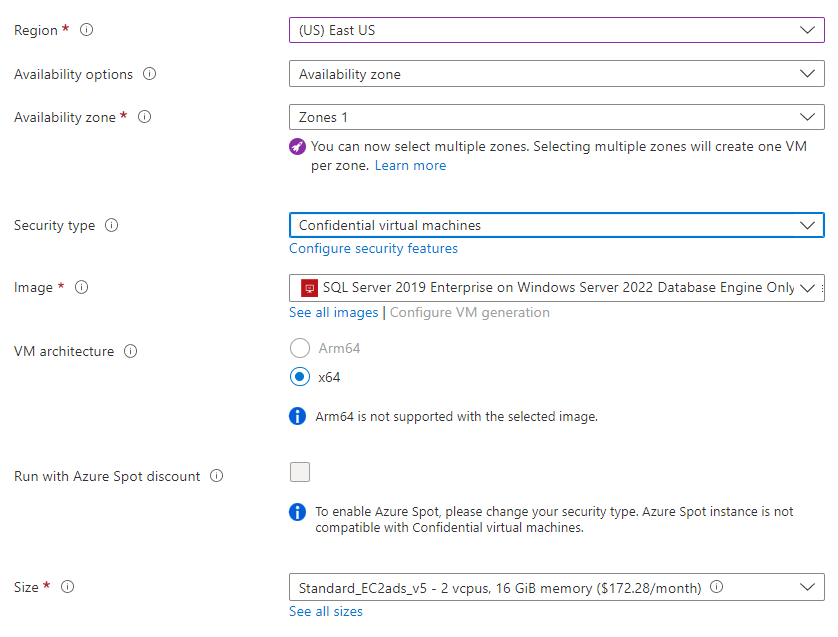The image size is (838, 637).
Task: Click the See all images link
Action: coord(333,312)
